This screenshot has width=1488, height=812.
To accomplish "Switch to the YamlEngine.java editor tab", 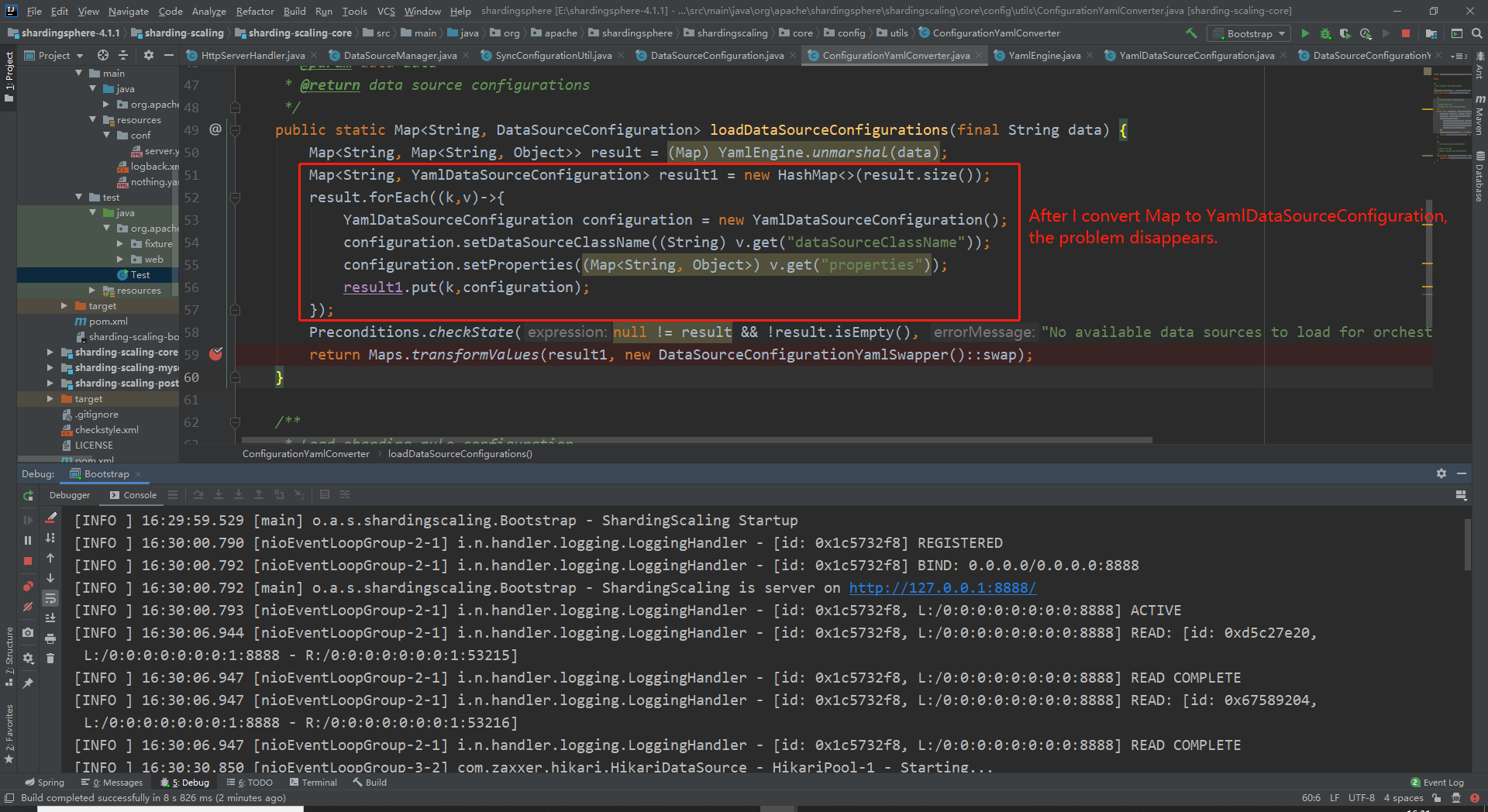I will (x=1043, y=56).
